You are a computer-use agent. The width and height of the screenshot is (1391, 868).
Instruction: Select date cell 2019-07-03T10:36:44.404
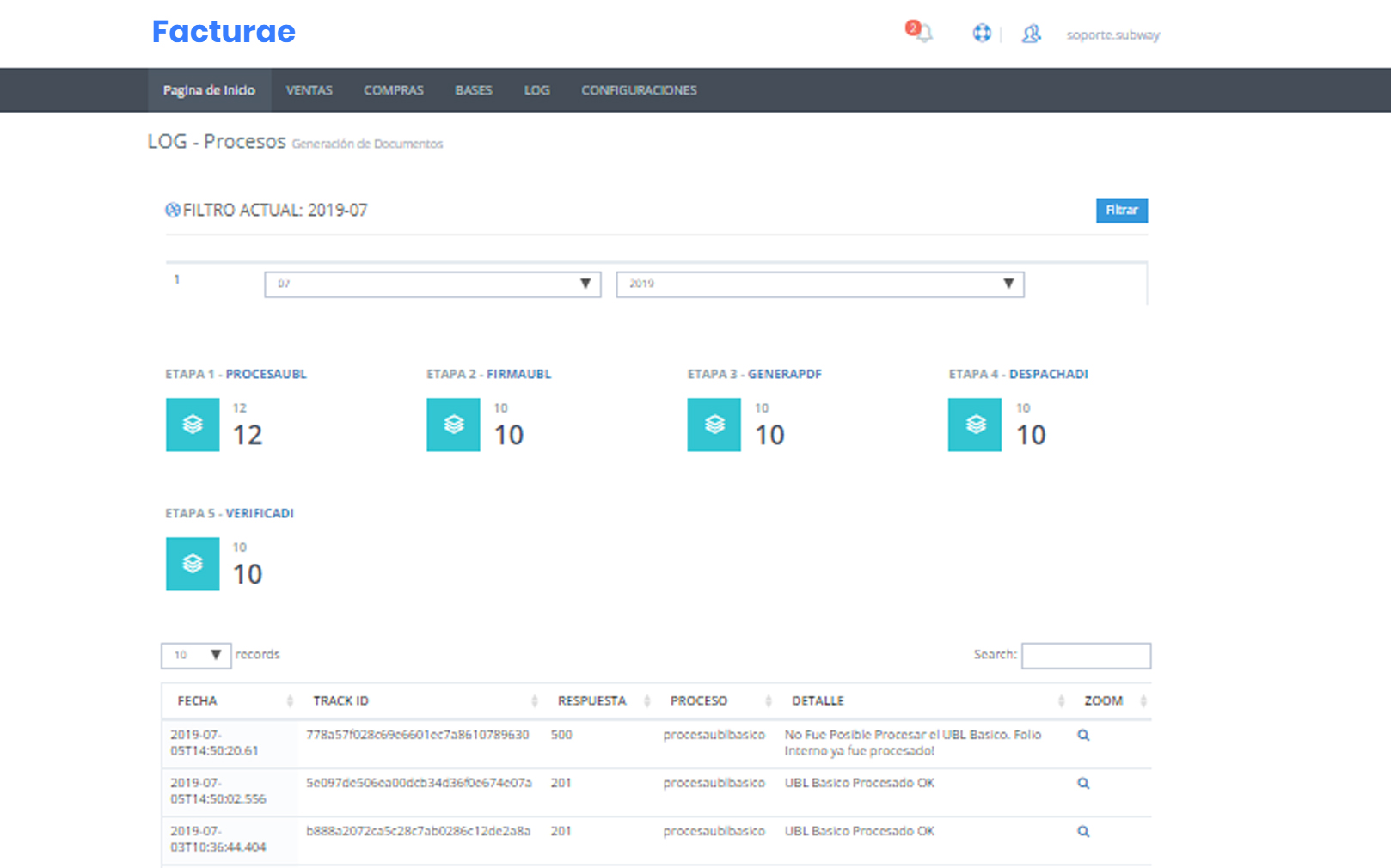coord(218,839)
